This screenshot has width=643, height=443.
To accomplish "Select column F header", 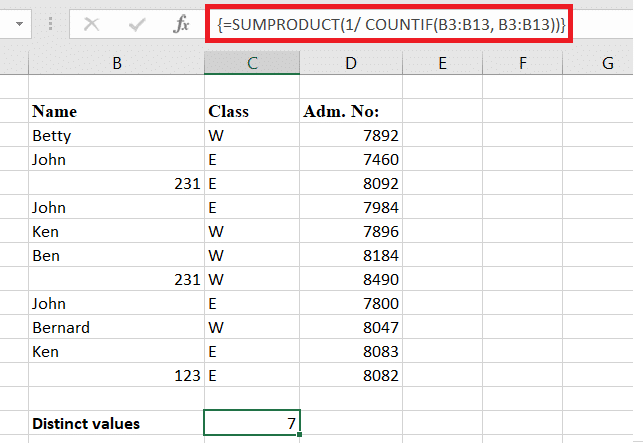I will tap(523, 64).
